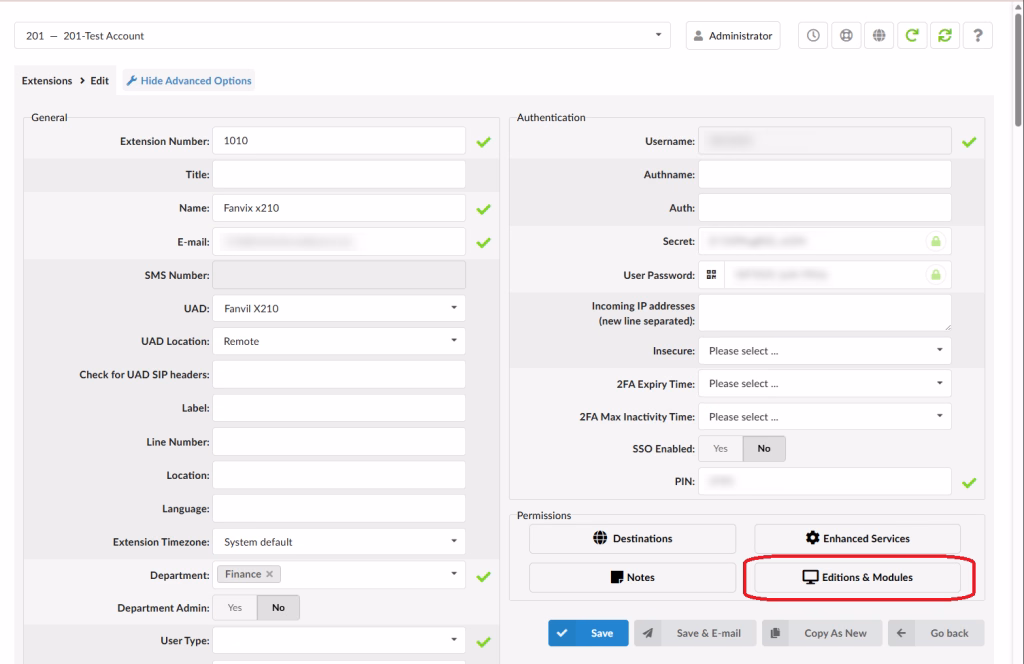Image resolution: width=1024 pixels, height=664 pixels.
Task: Click the Auth input field
Action: pos(825,208)
